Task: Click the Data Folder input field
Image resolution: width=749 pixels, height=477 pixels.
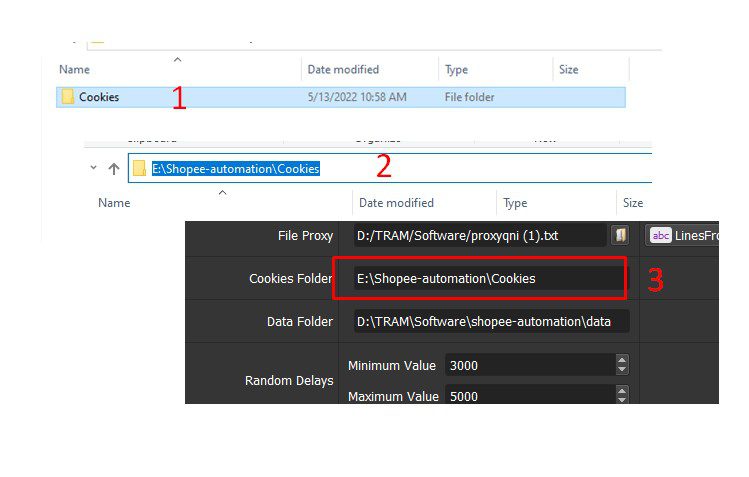Action: 491,321
